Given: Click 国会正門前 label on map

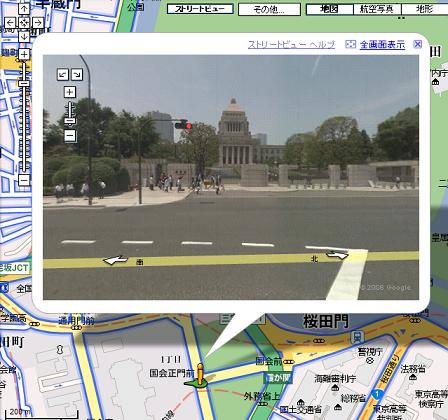Looking at the screenshot, I should coord(172,373).
